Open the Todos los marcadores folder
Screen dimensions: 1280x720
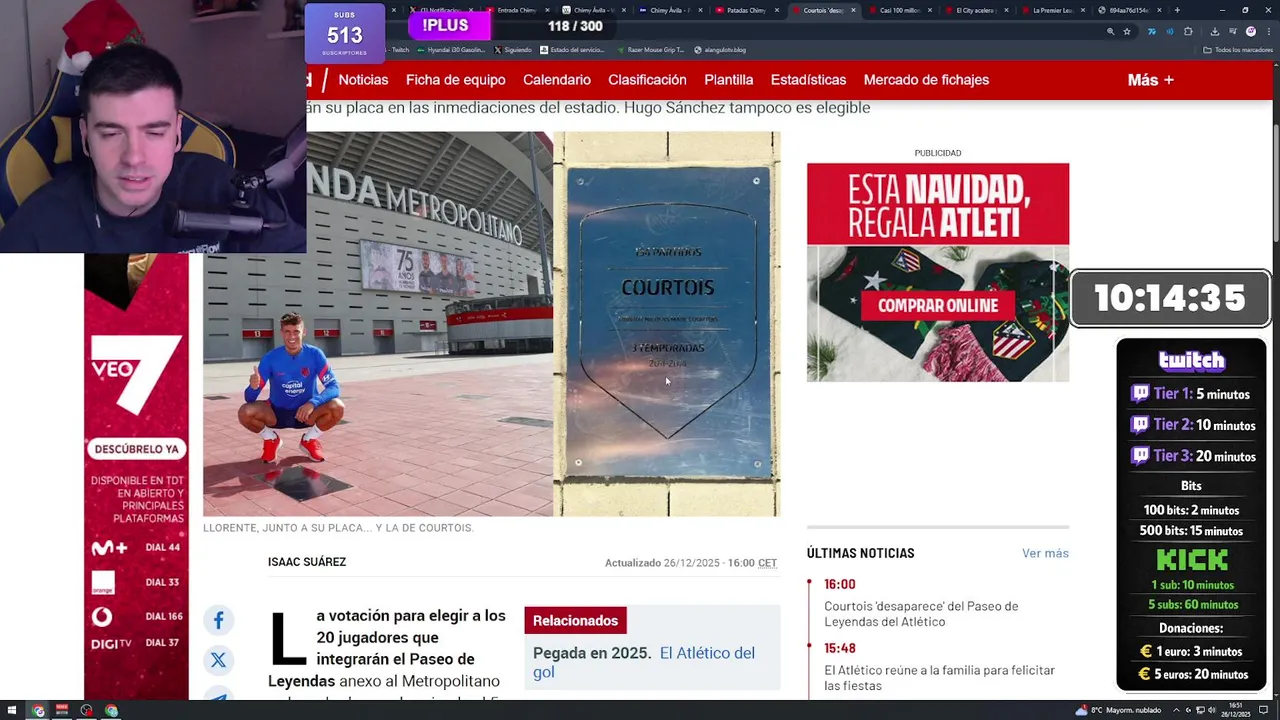[1238, 50]
